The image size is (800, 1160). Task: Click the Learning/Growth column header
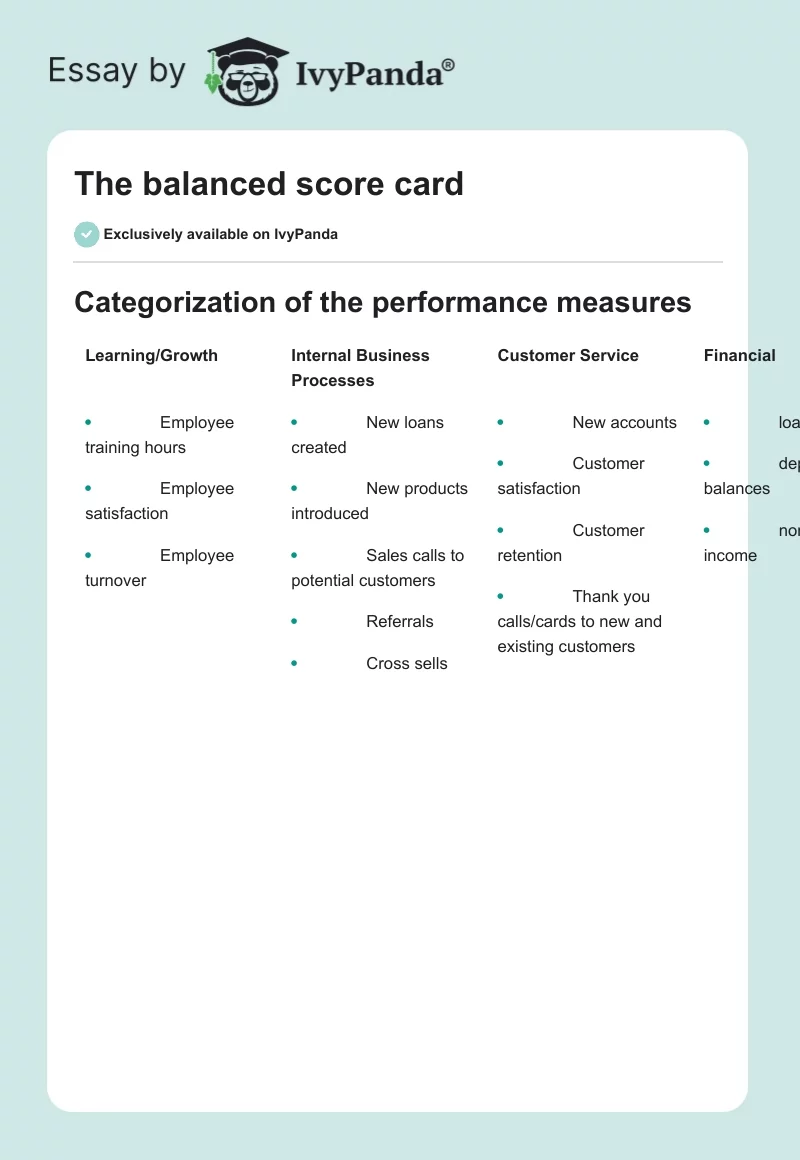coord(151,355)
